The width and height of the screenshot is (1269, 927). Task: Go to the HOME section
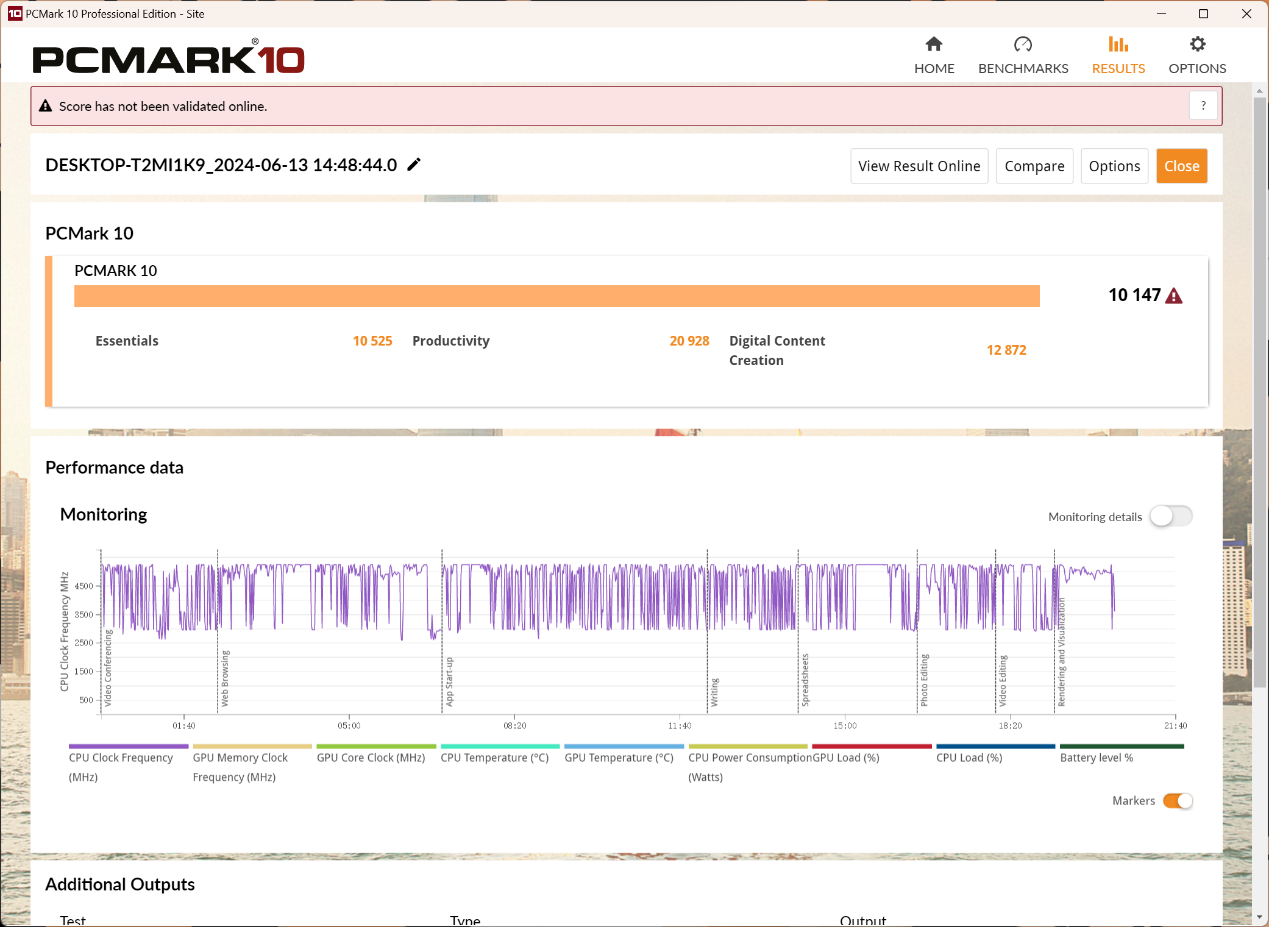934,56
